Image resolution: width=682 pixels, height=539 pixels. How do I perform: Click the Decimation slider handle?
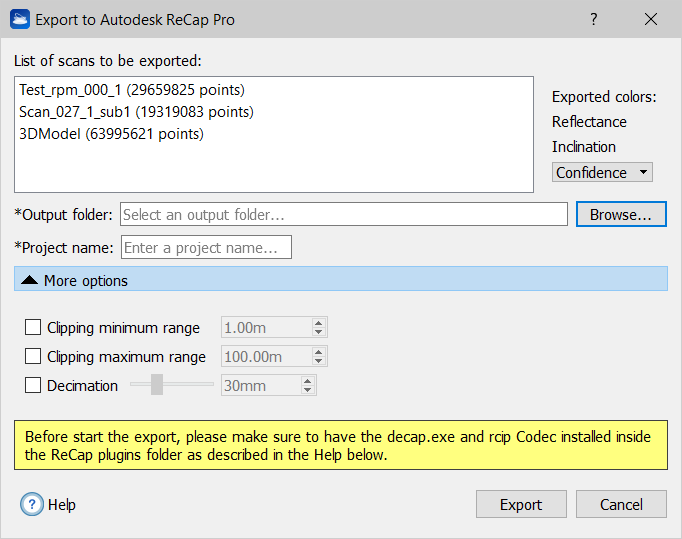pos(157,385)
